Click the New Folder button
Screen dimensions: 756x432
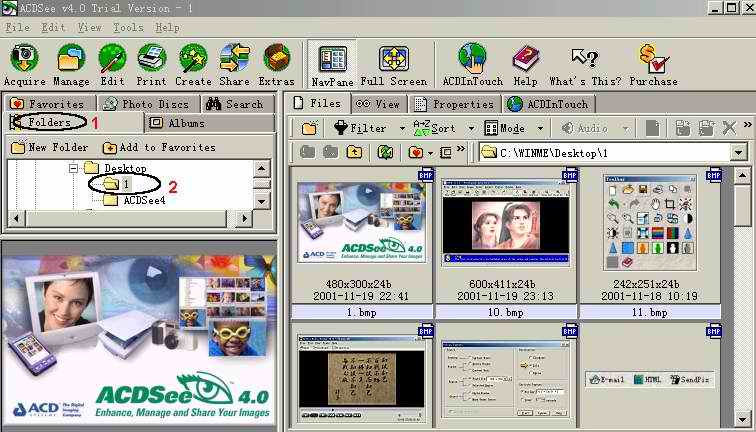click(x=50, y=147)
